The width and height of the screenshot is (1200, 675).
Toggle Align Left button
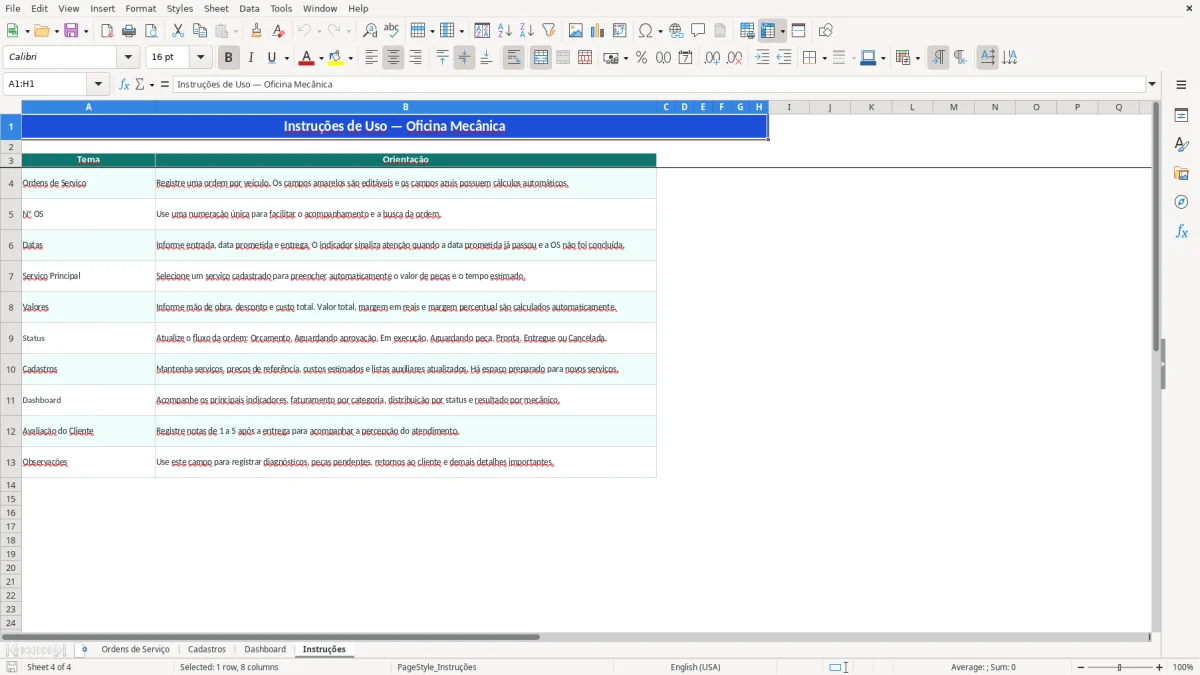[x=371, y=58]
